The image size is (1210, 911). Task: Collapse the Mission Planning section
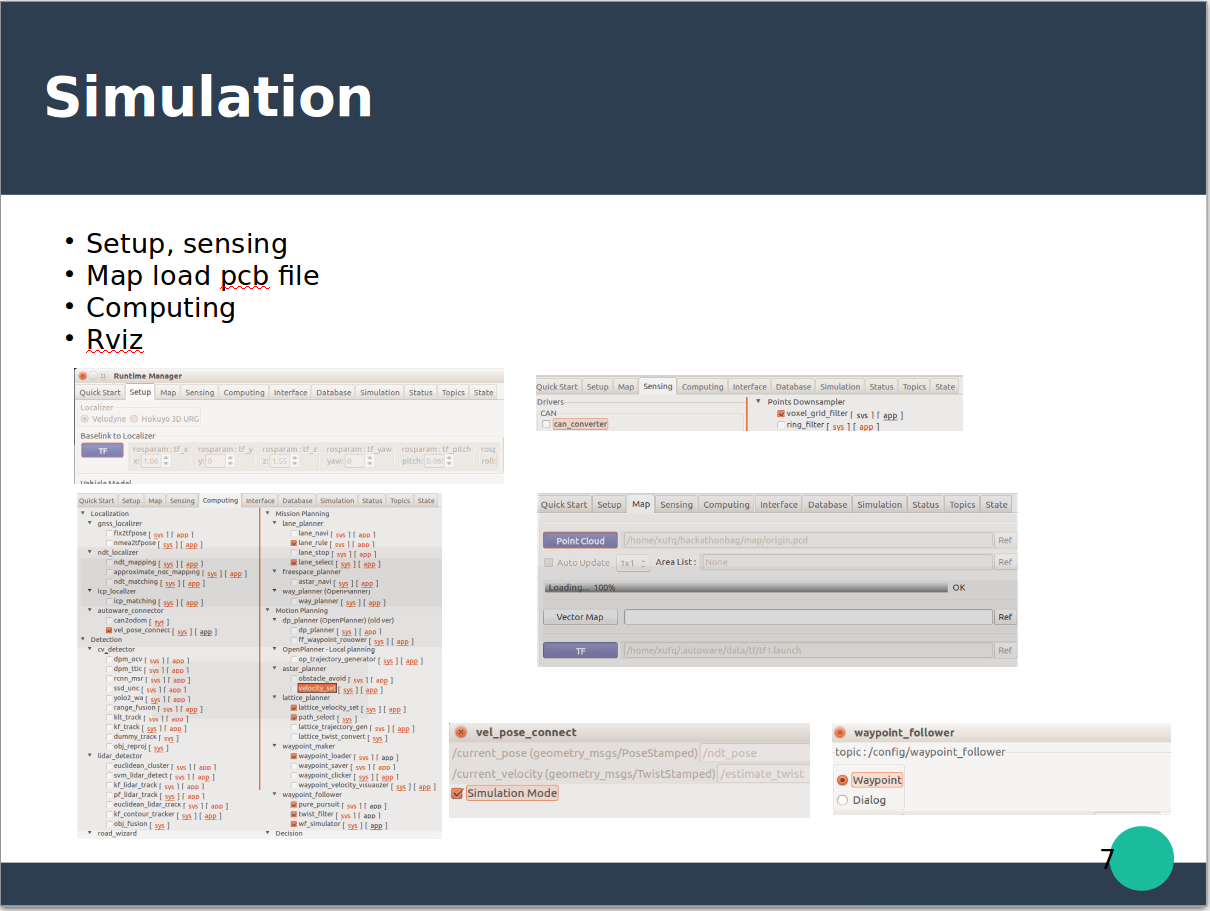(267, 514)
